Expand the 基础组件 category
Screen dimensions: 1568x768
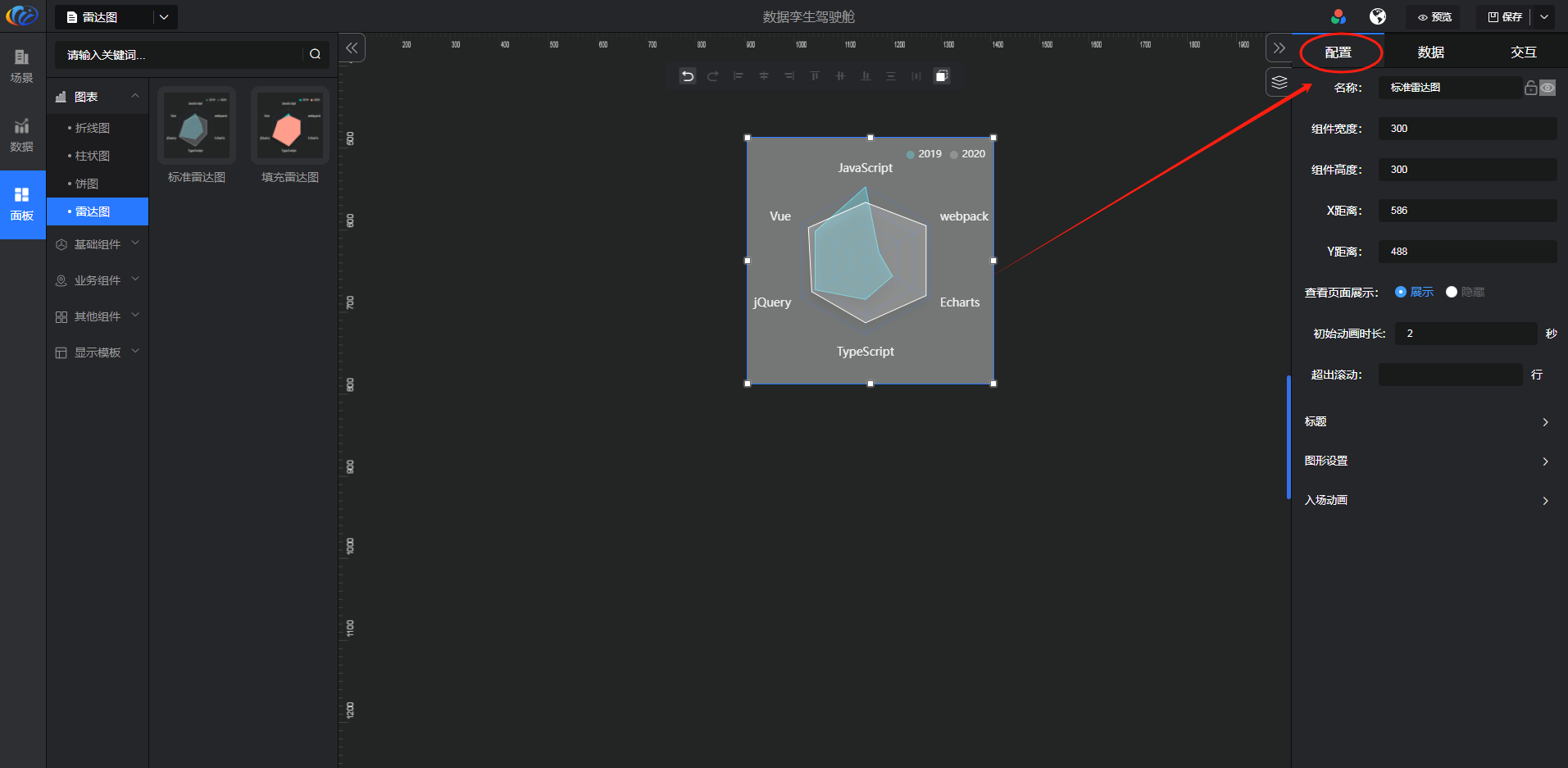[x=98, y=244]
